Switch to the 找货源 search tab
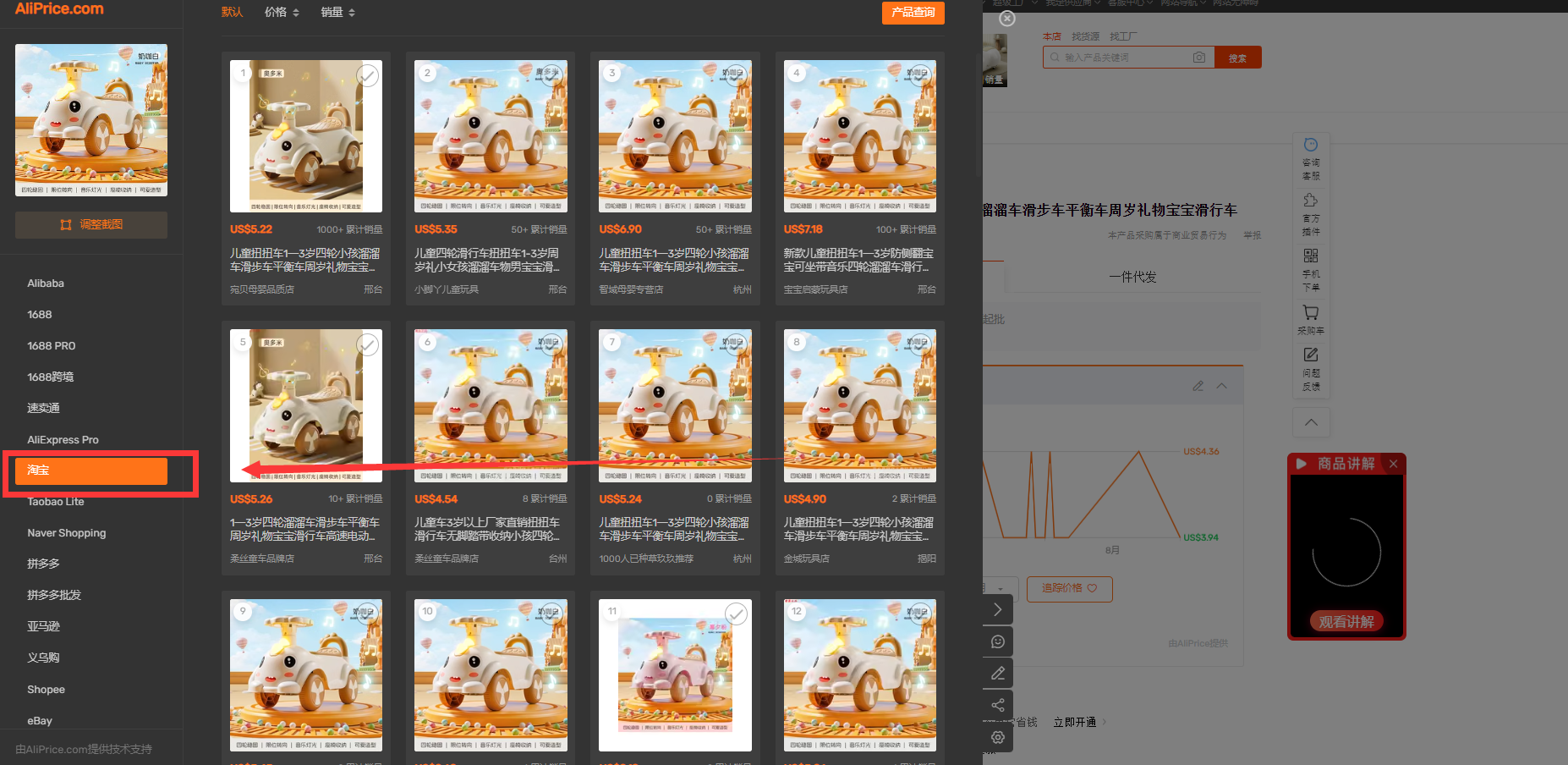The width and height of the screenshot is (1568, 765). 1085,36
